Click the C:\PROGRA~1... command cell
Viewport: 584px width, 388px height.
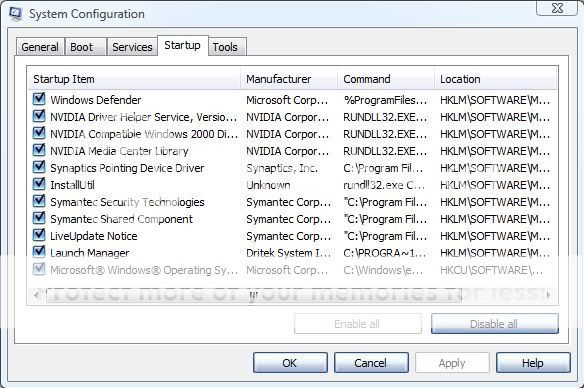click(385, 253)
